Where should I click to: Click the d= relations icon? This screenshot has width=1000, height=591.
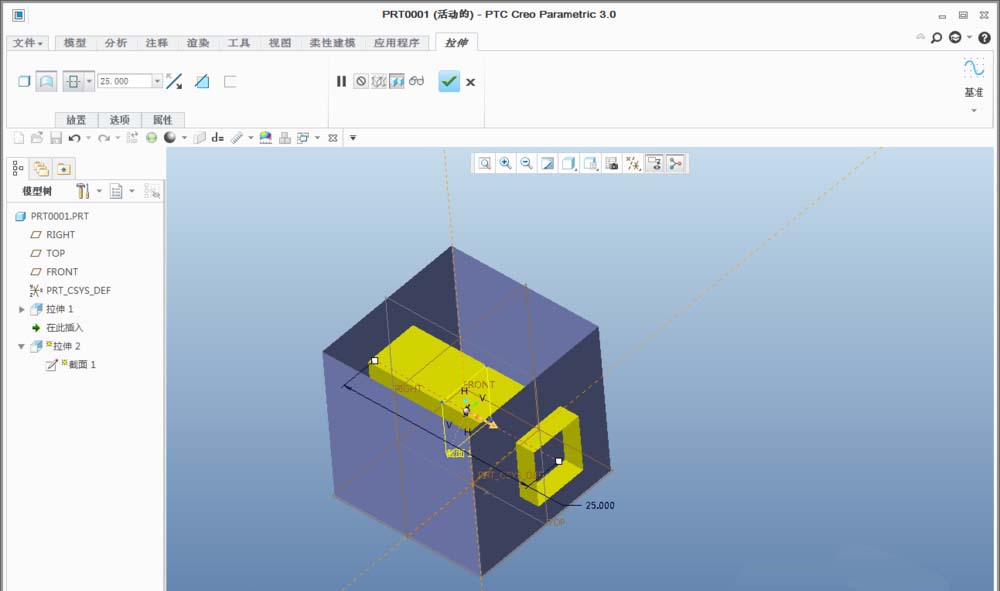coord(217,138)
